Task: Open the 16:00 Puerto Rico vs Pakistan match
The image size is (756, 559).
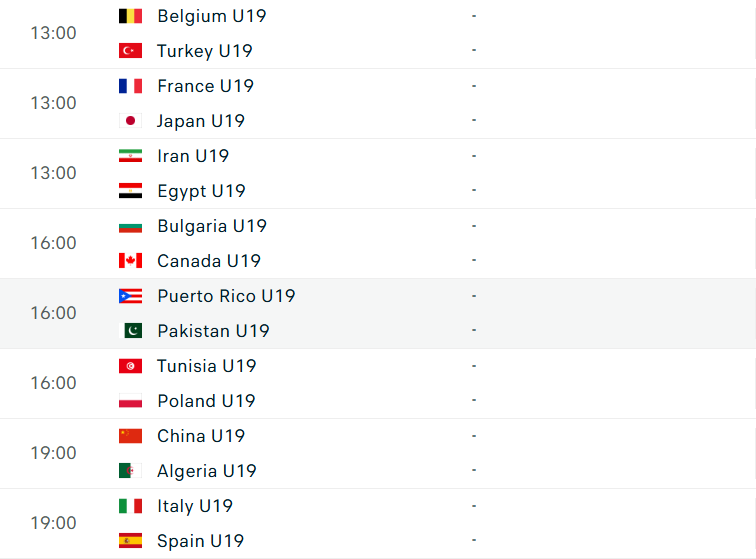Action: click(378, 314)
